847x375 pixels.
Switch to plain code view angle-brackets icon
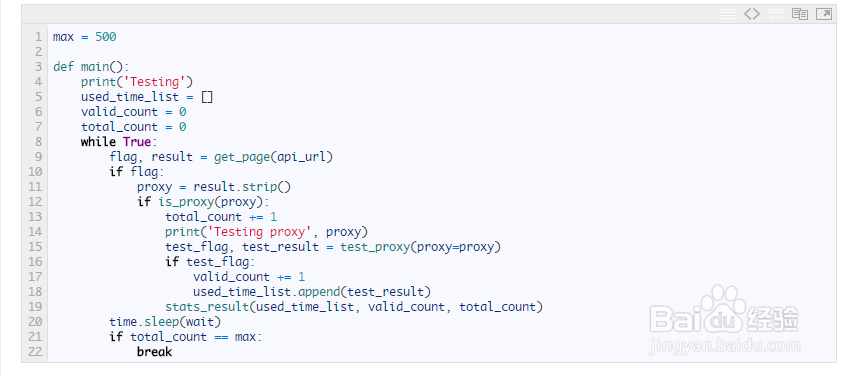[x=752, y=14]
